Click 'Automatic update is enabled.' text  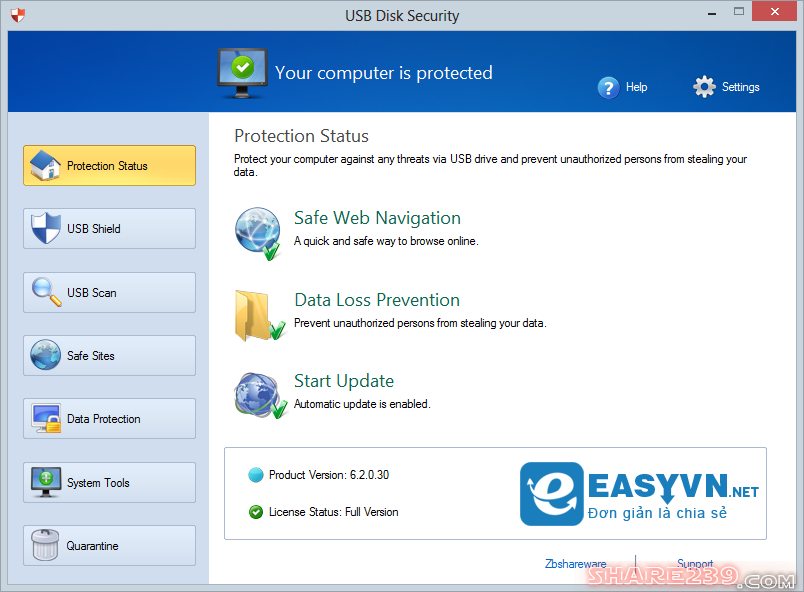(362, 404)
